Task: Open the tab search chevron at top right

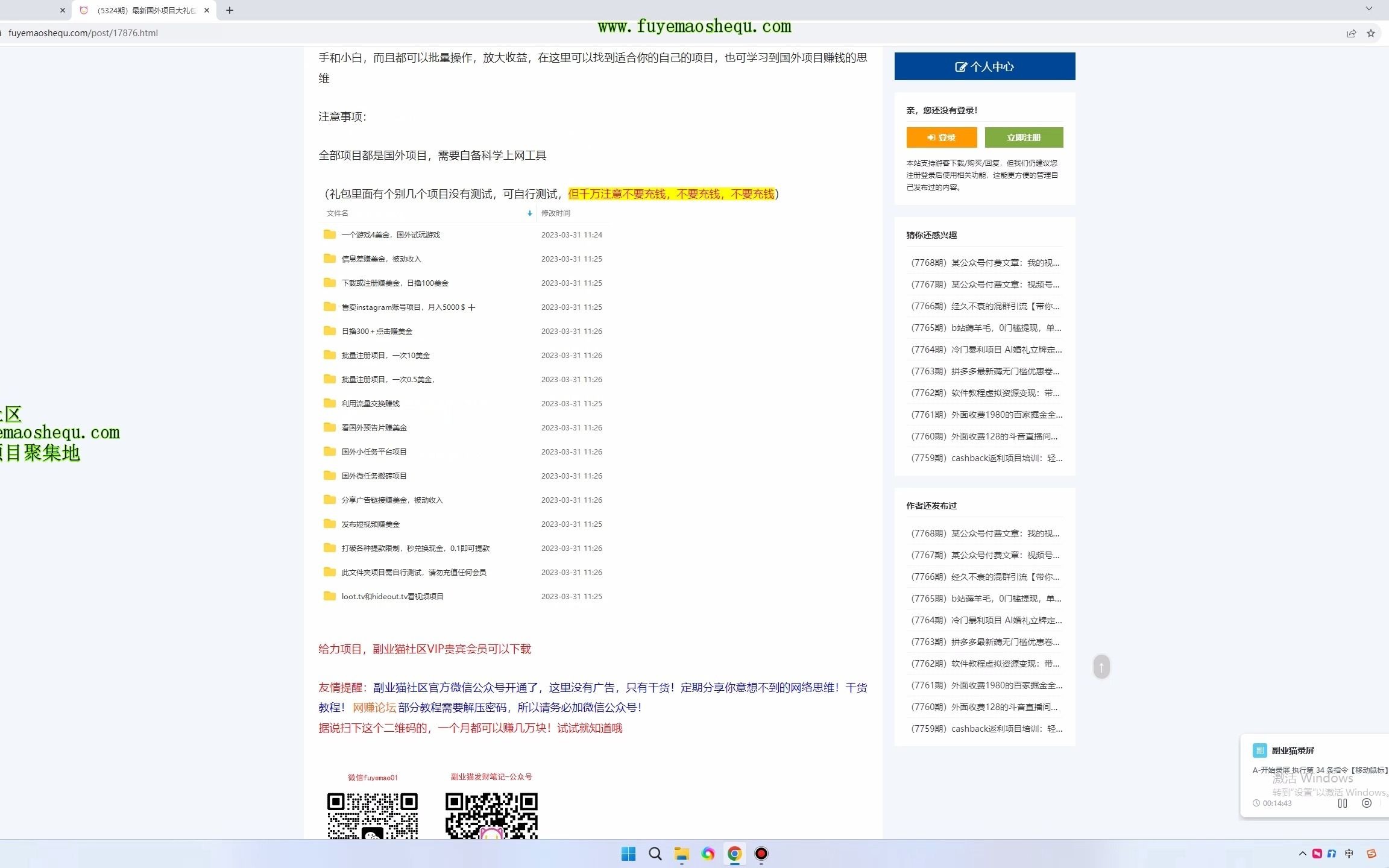Action: click(x=1369, y=9)
